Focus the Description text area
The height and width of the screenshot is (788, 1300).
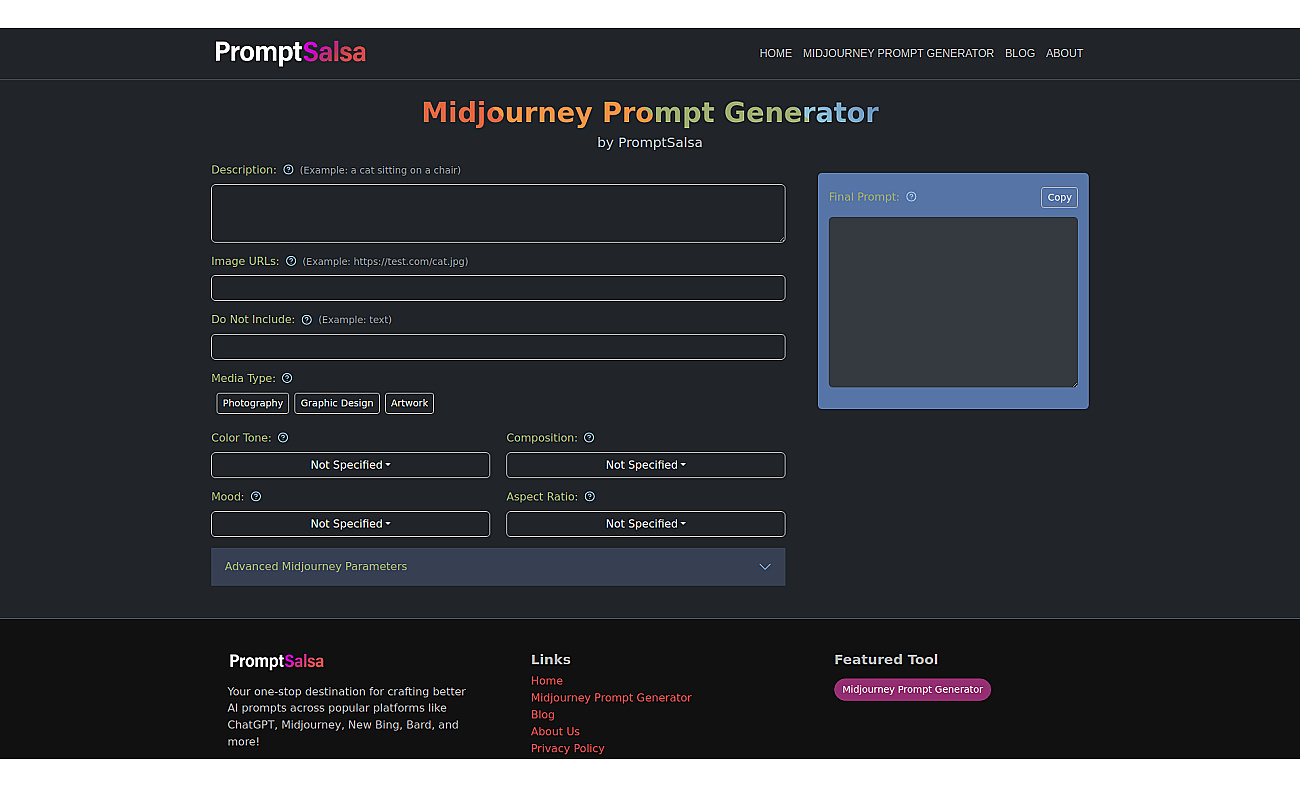click(x=498, y=213)
